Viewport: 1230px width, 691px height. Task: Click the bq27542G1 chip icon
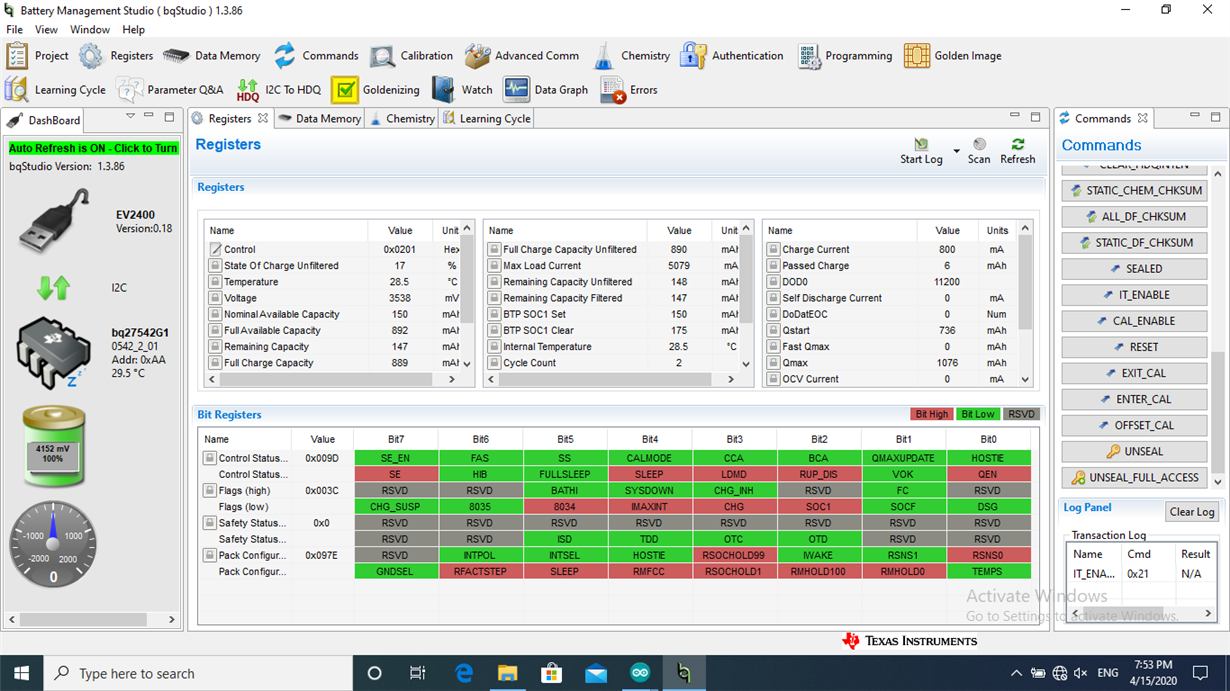[x=54, y=353]
